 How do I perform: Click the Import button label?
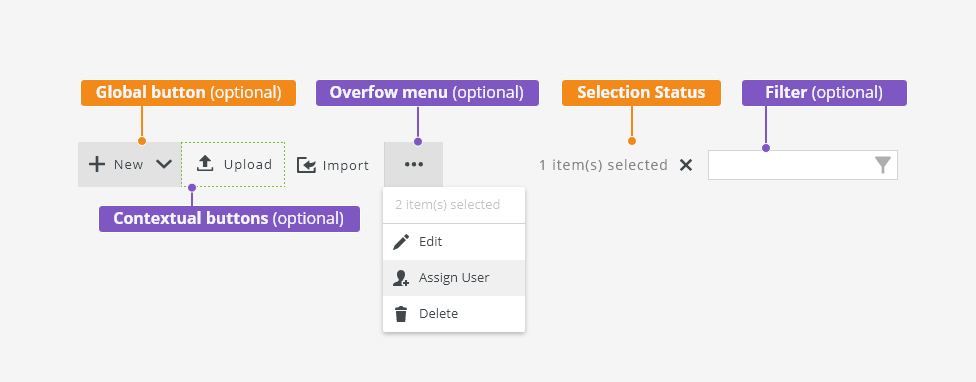coord(345,166)
